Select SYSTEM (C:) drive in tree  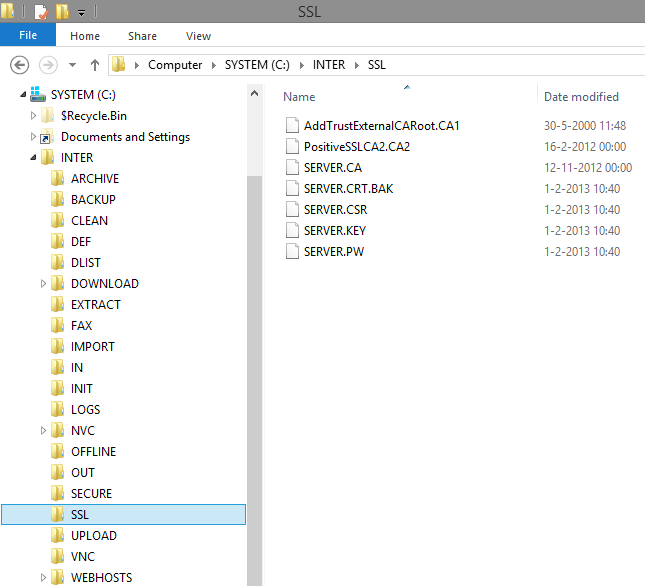[x=83, y=95]
